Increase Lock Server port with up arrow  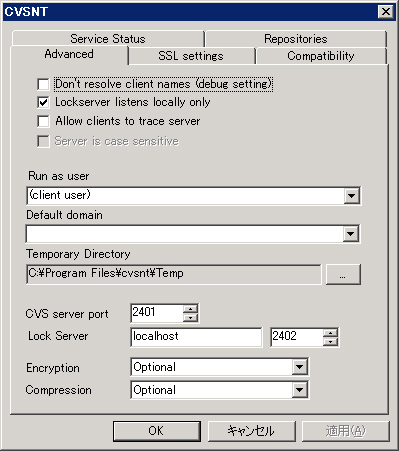(x=330, y=333)
